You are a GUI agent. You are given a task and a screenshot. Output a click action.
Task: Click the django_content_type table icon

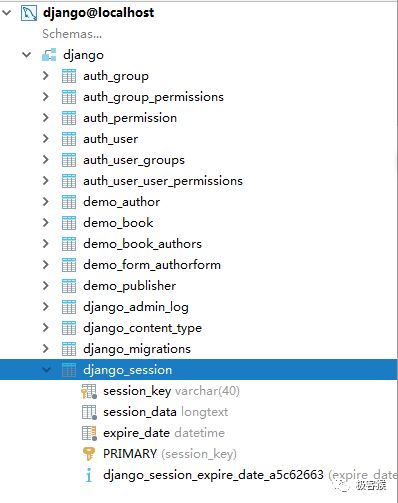pyautogui.click(x=69, y=328)
